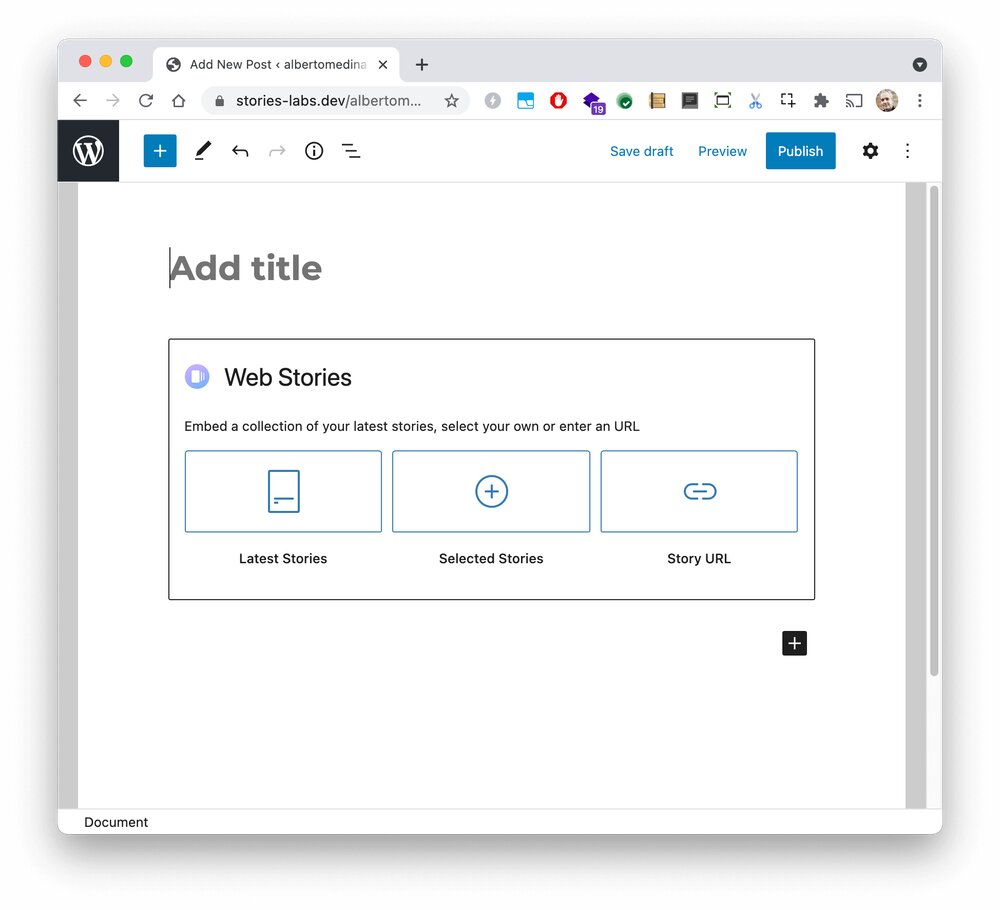Open the Extensions puzzle piece menu

coord(821,100)
